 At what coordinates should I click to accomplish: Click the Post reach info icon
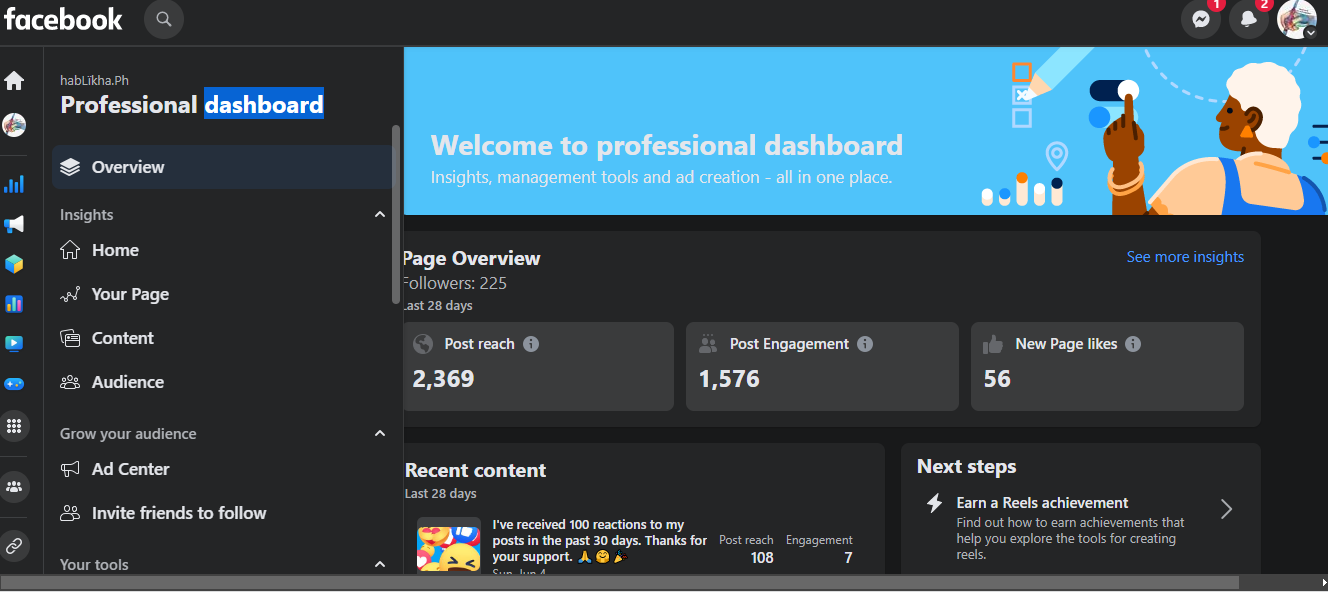531,344
